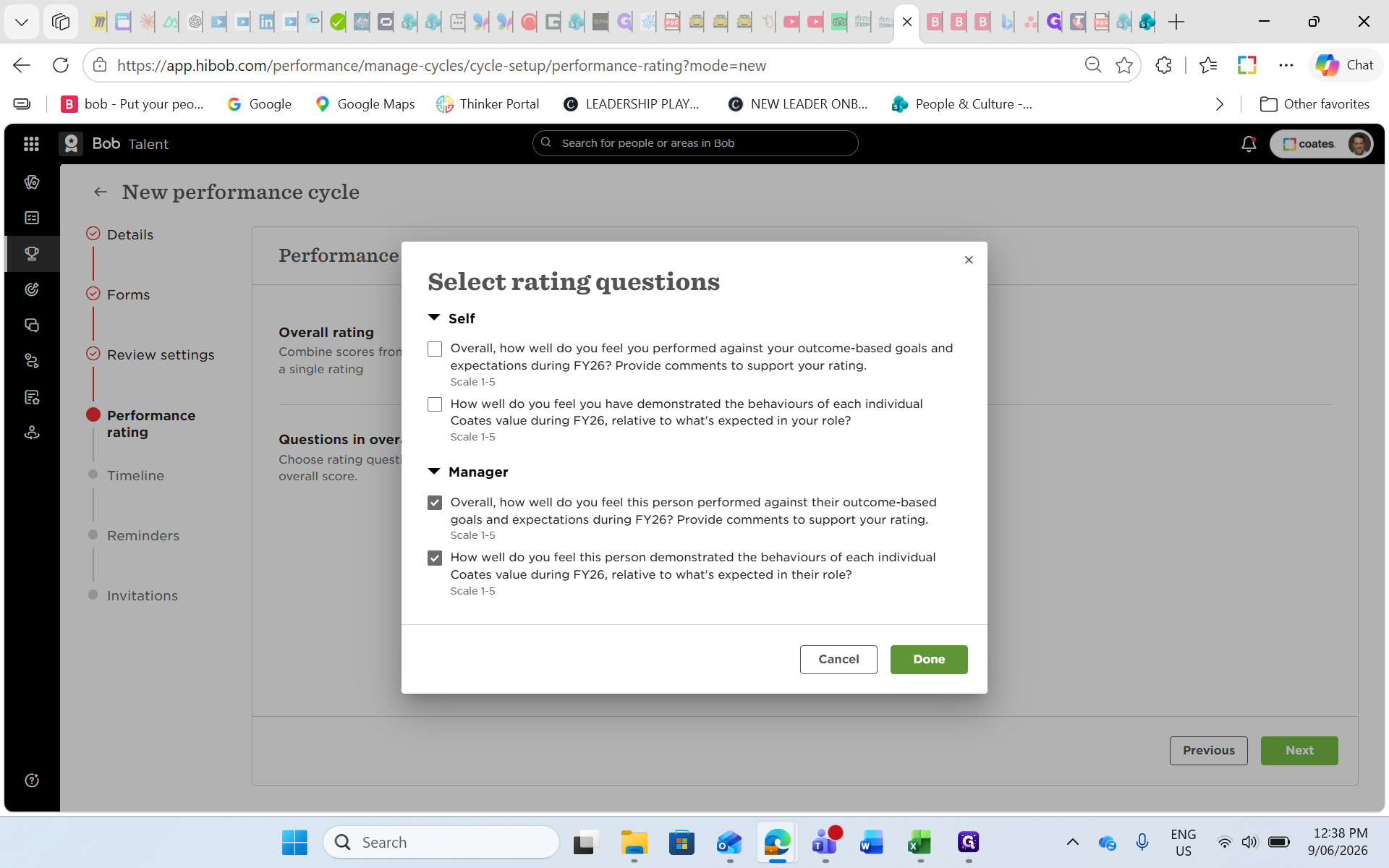Screen dimensions: 1389x868
Task: Show hidden system tray icons
Action: (x=1073, y=842)
